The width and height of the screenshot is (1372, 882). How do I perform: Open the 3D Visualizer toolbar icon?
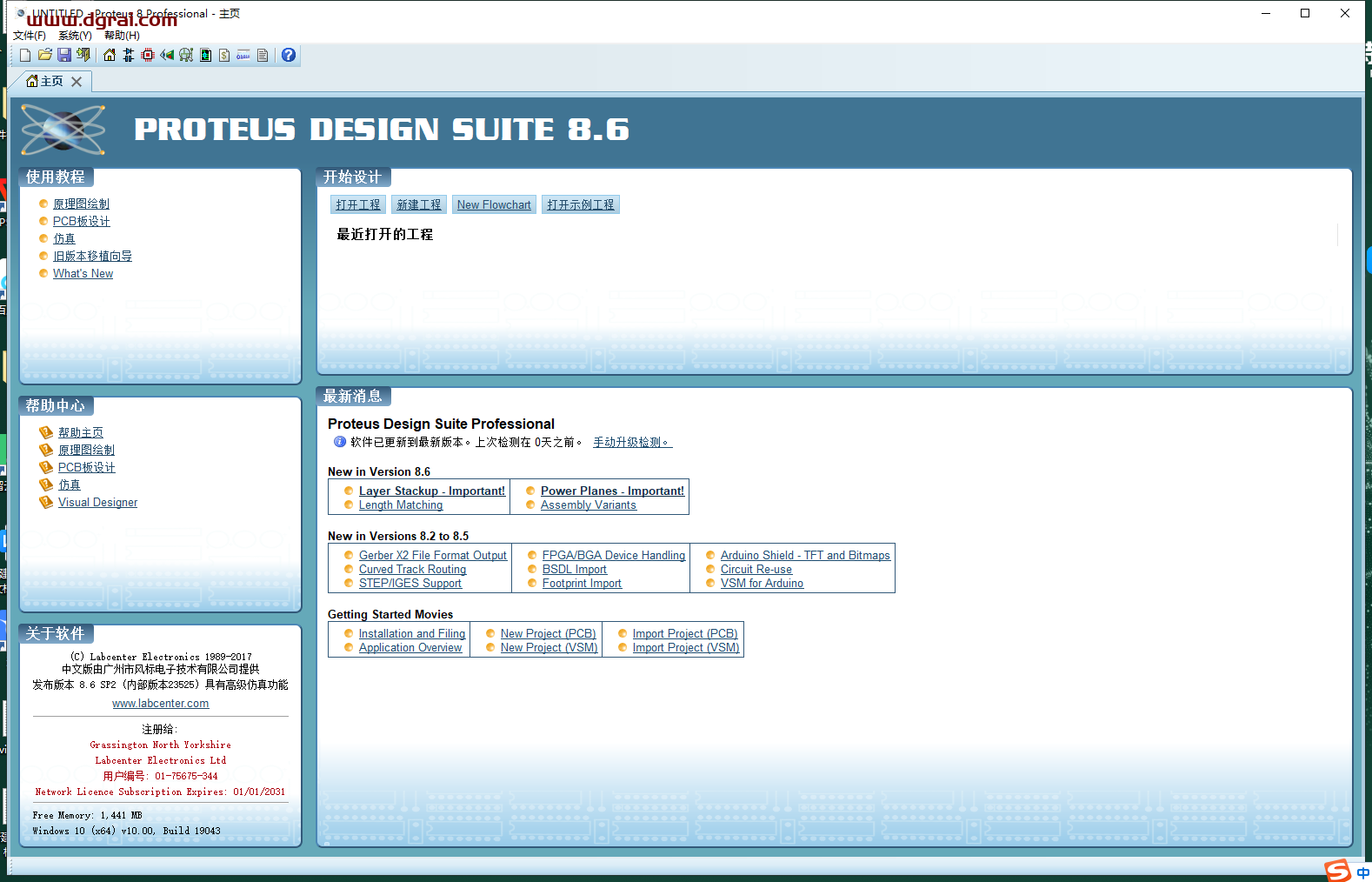167,56
